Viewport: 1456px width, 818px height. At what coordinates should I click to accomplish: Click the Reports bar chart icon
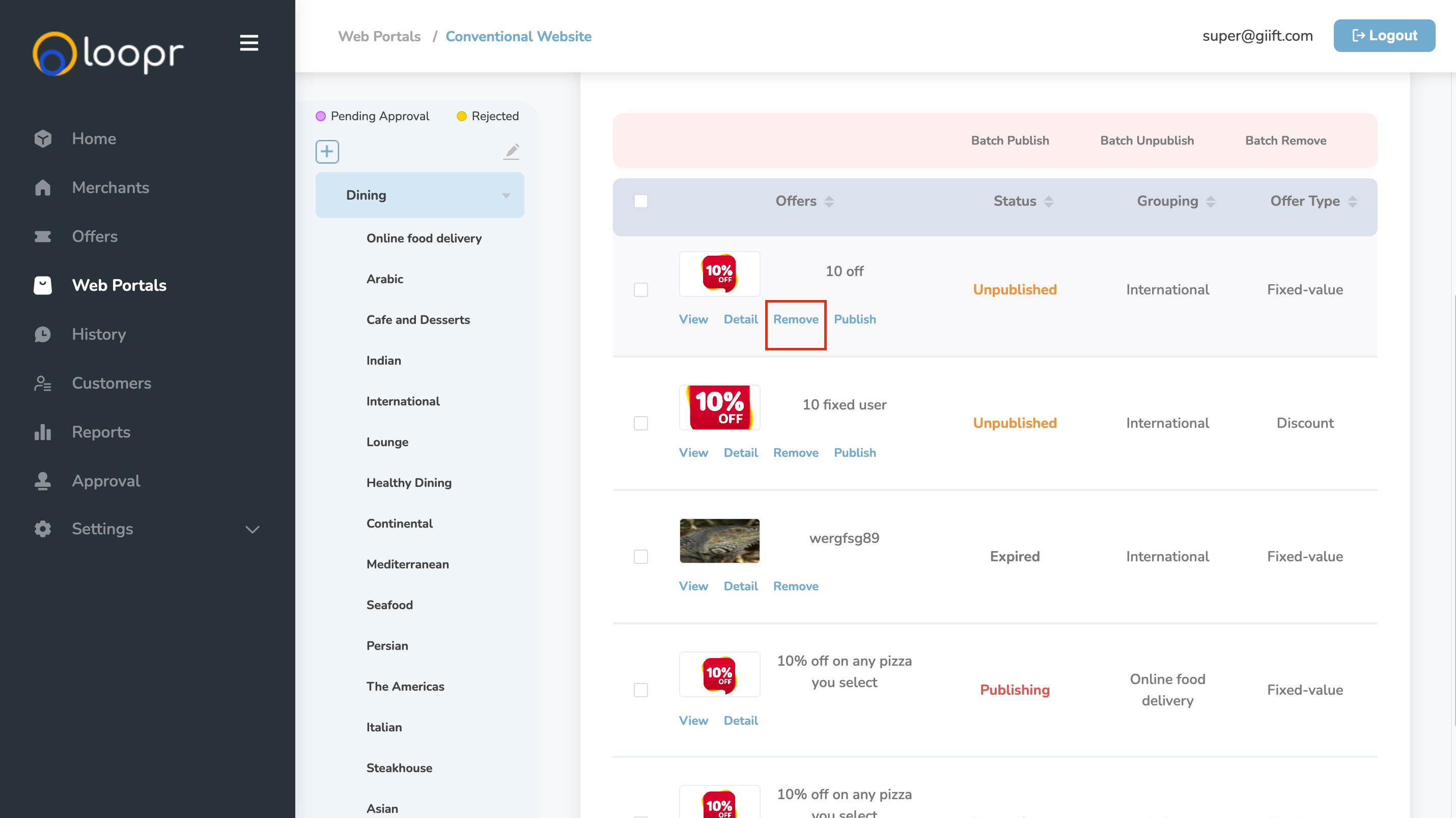coord(42,432)
